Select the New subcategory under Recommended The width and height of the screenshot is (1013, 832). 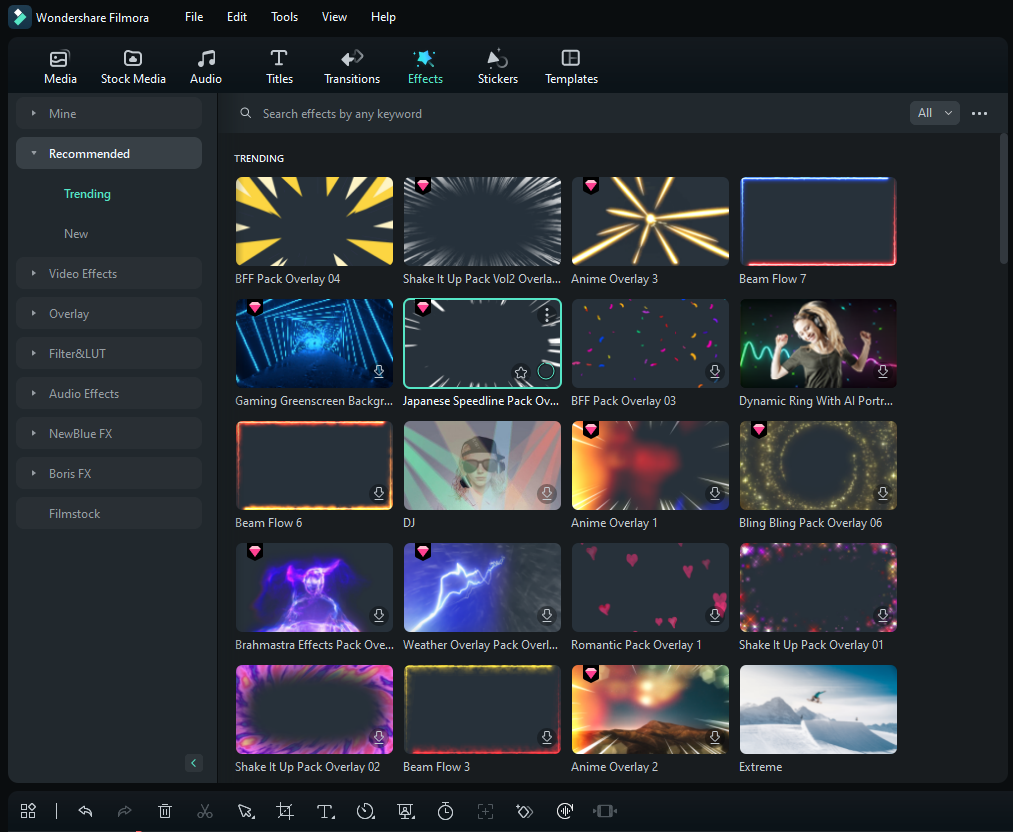coord(76,234)
